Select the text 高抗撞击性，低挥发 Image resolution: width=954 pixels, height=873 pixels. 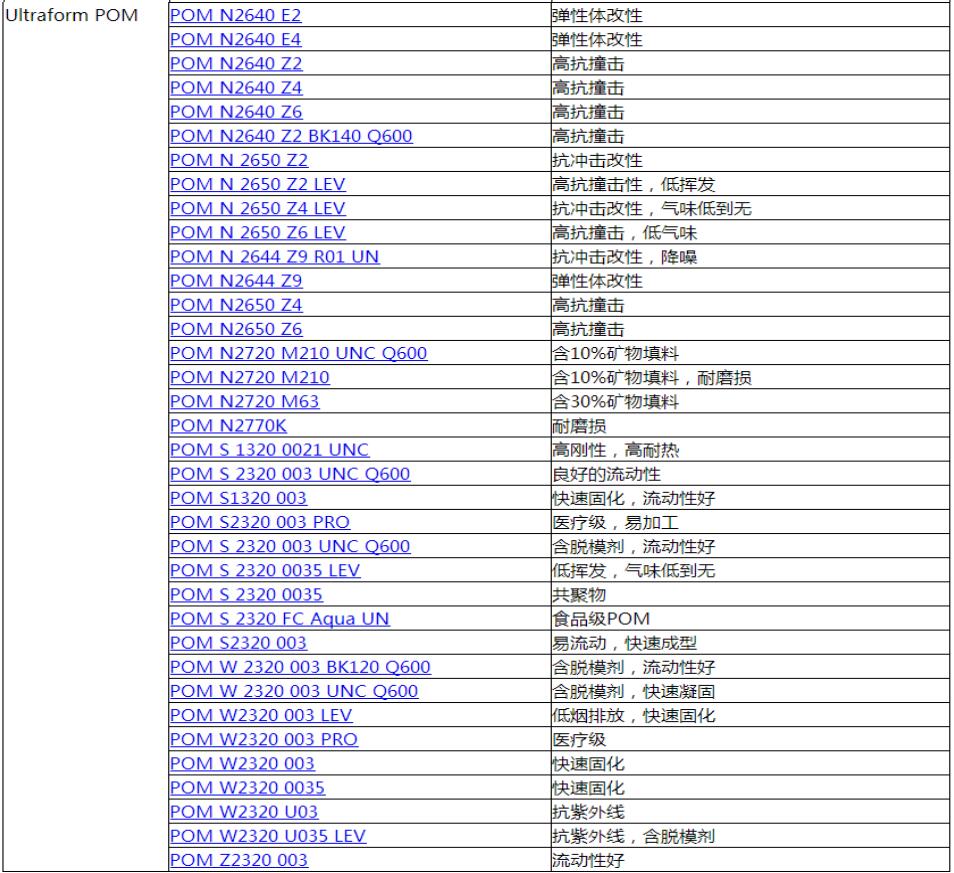(633, 184)
